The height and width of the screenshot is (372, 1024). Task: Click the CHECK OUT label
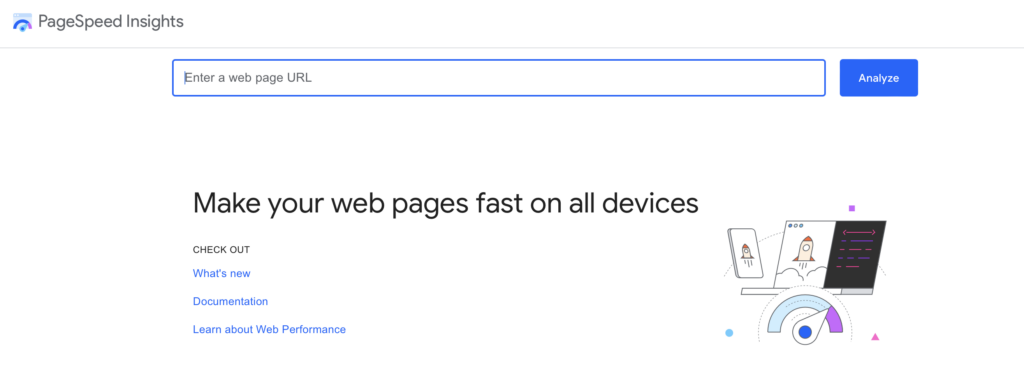pos(221,249)
